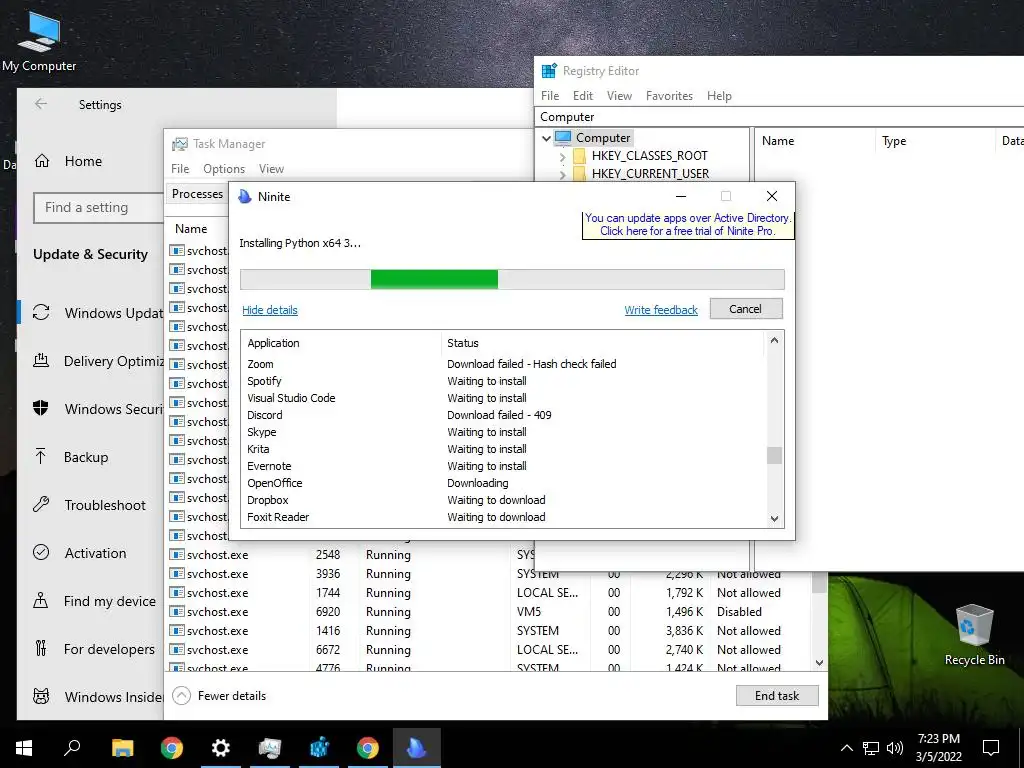Open Registry Editor Favorites menu
The height and width of the screenshot is (768, 1024).
[x=669, y=96]
